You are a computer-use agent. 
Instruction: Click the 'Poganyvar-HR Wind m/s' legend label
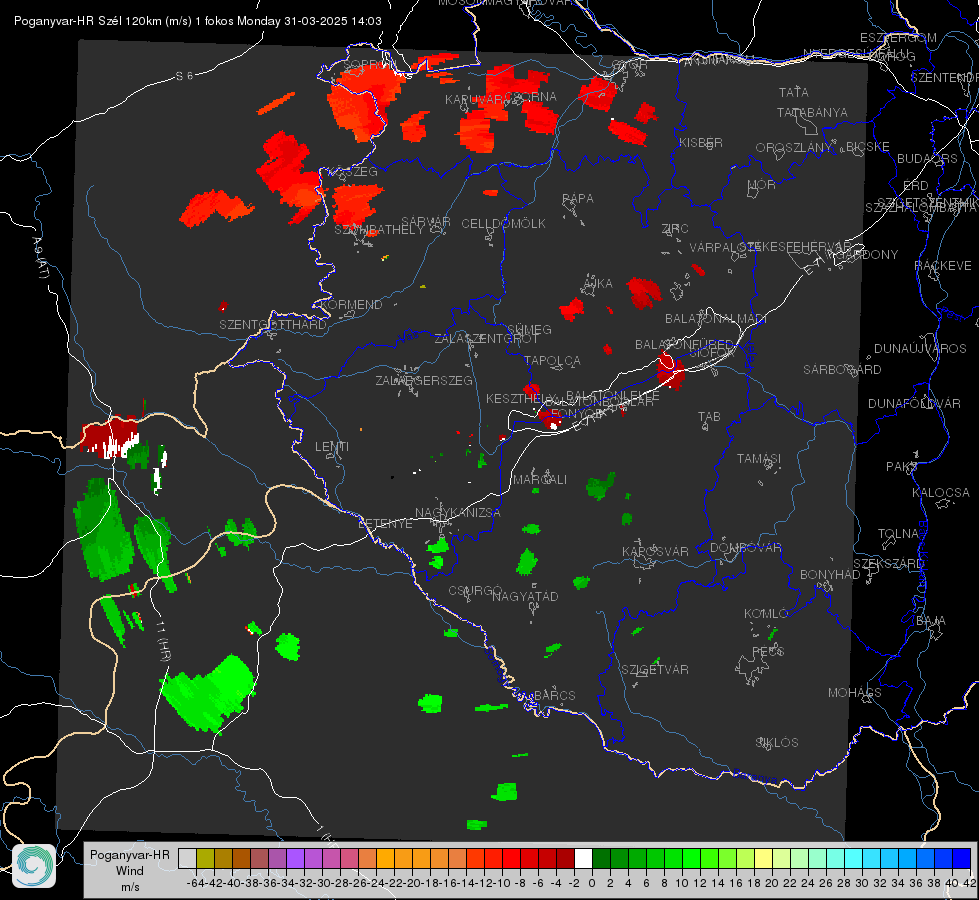pyautogui.click(x=130, y=871)
